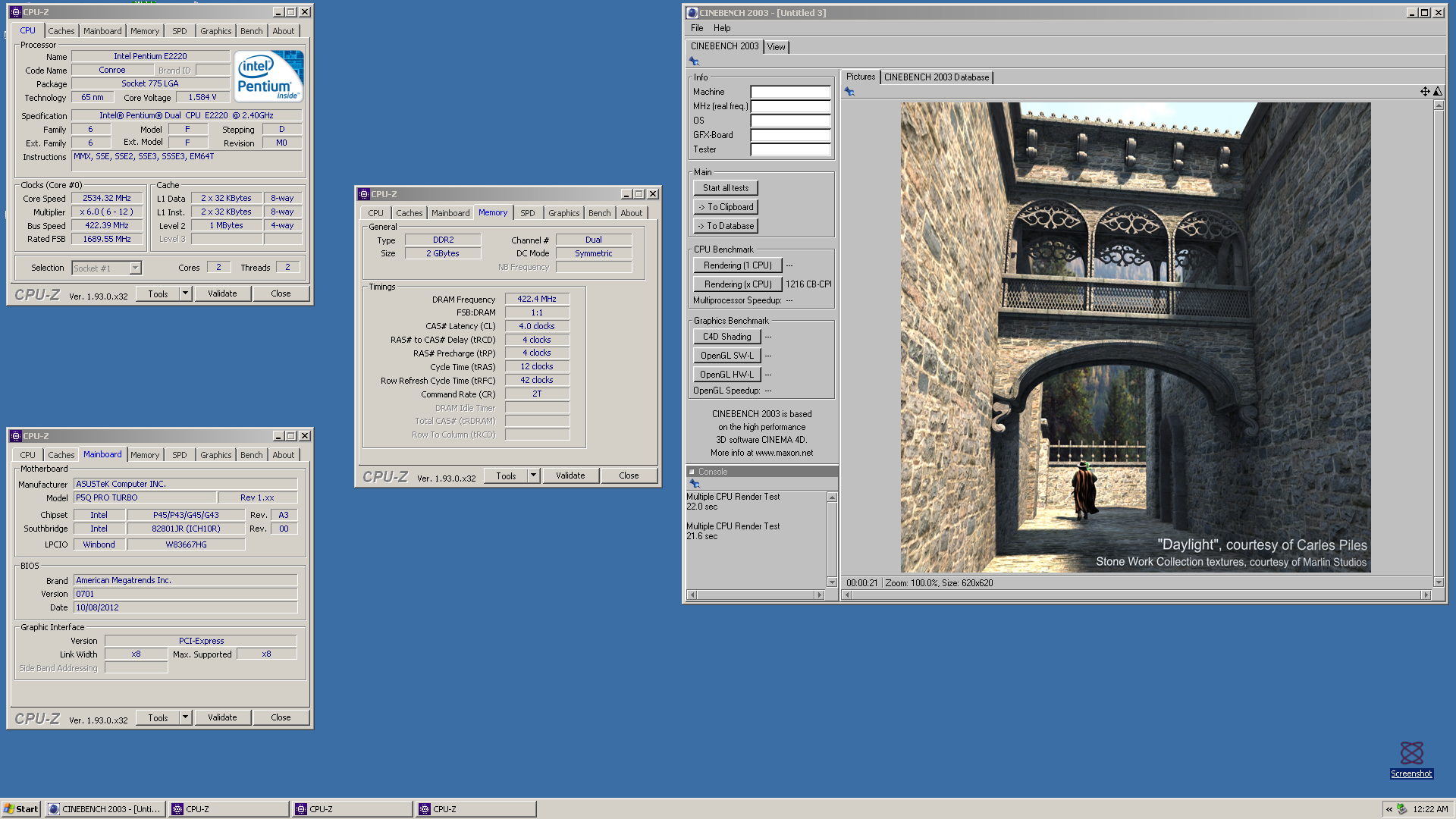Run the OpenGL SW-L test

click(727, 356)
